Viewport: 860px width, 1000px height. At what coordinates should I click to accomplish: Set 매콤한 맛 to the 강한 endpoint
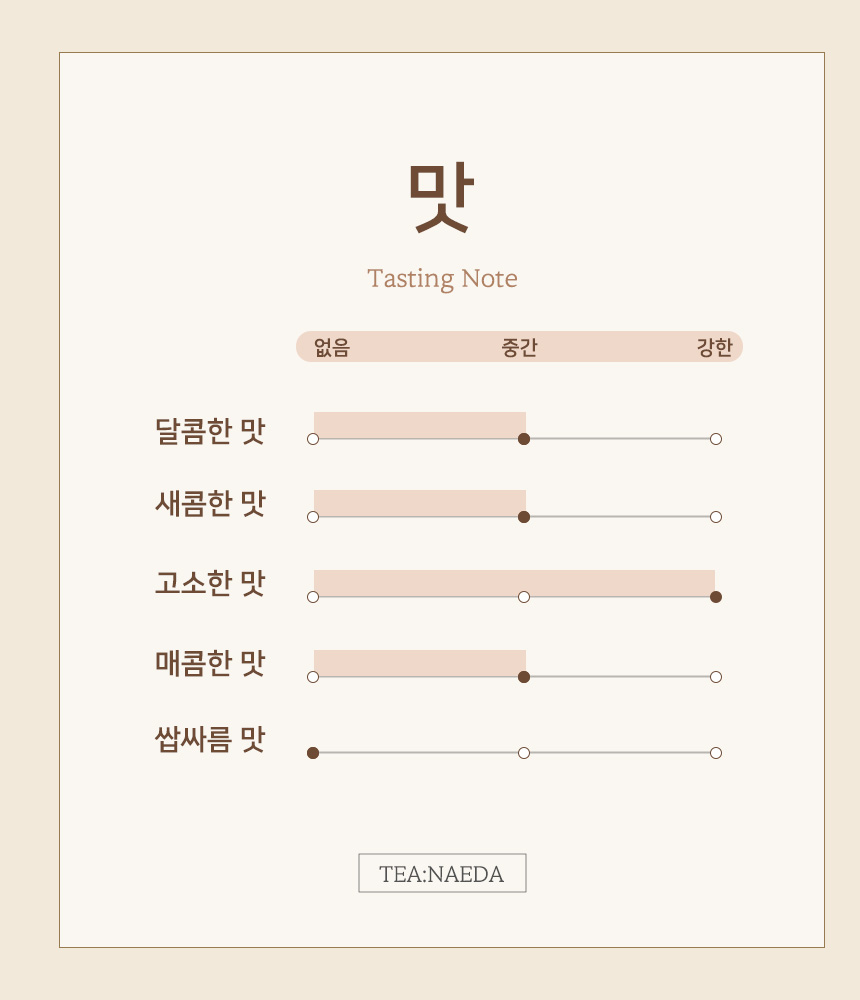click(x=716, y=677)
